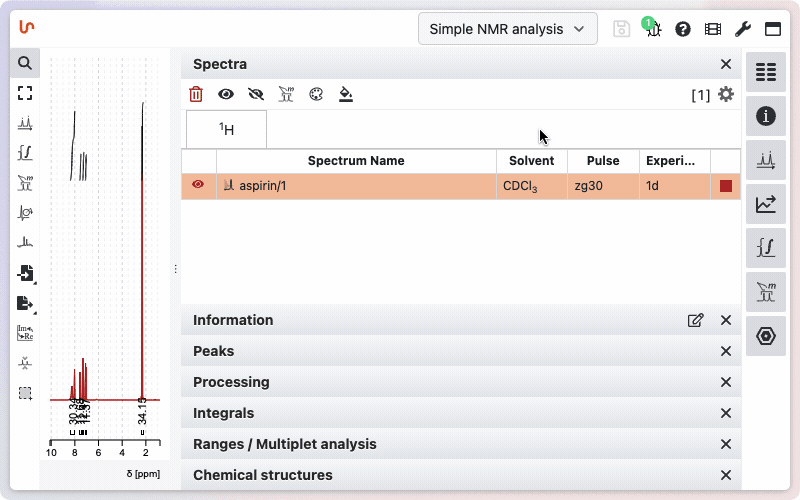The width and height of the screenshot is (800, 500).
Task: Click the red color swatch for aspirin/1
Action: (726, 186)
